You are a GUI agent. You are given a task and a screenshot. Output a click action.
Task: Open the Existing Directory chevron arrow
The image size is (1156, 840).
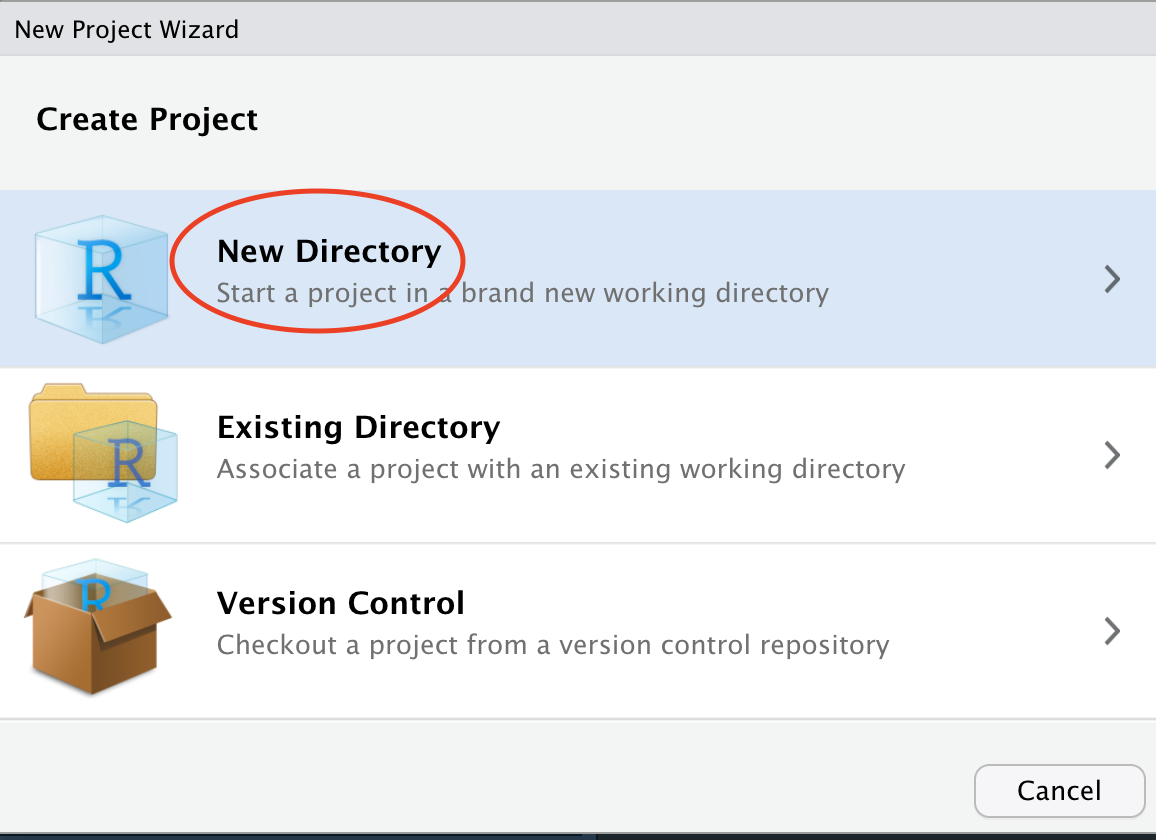[1111, 456]
